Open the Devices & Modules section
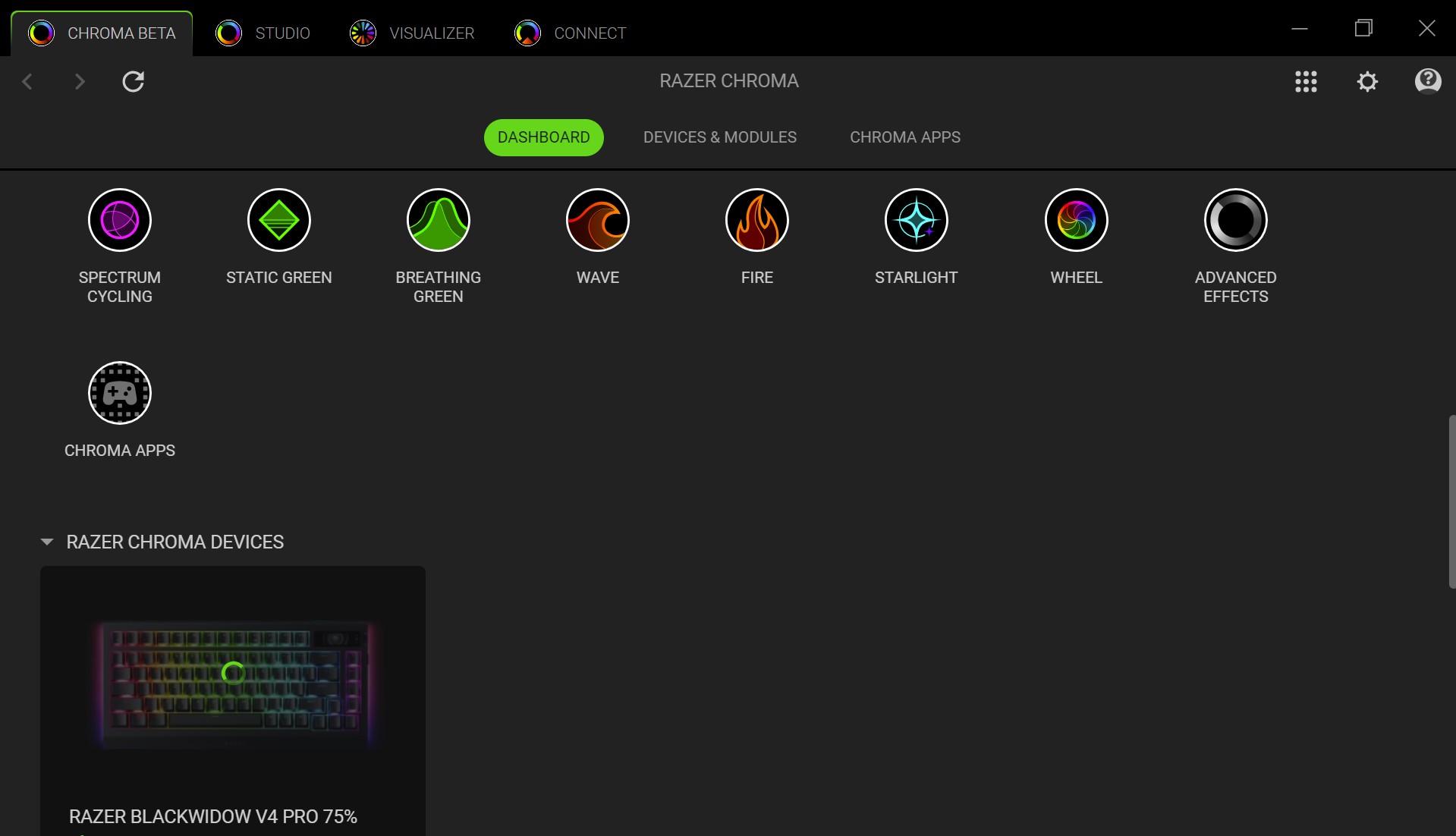The height and width of the screenshot is (836, 1456). point(720,137)
